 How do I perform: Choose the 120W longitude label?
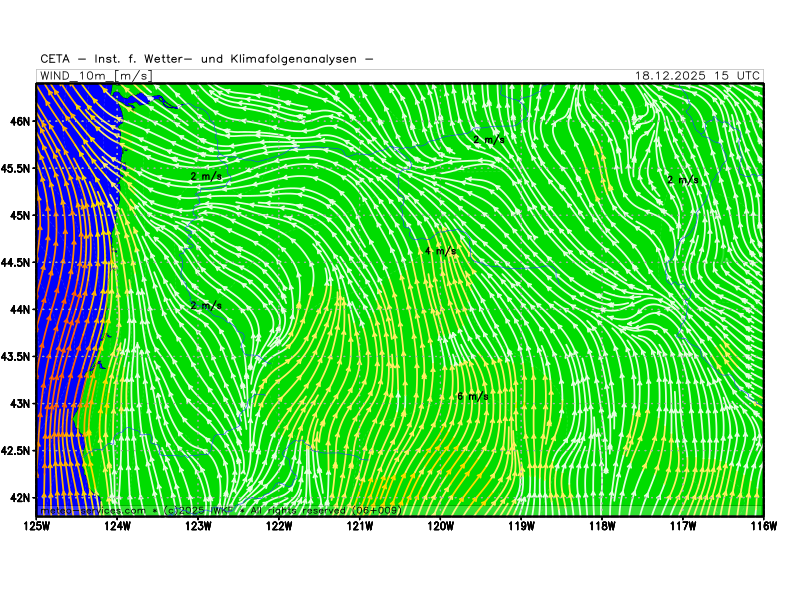[441, 525]
